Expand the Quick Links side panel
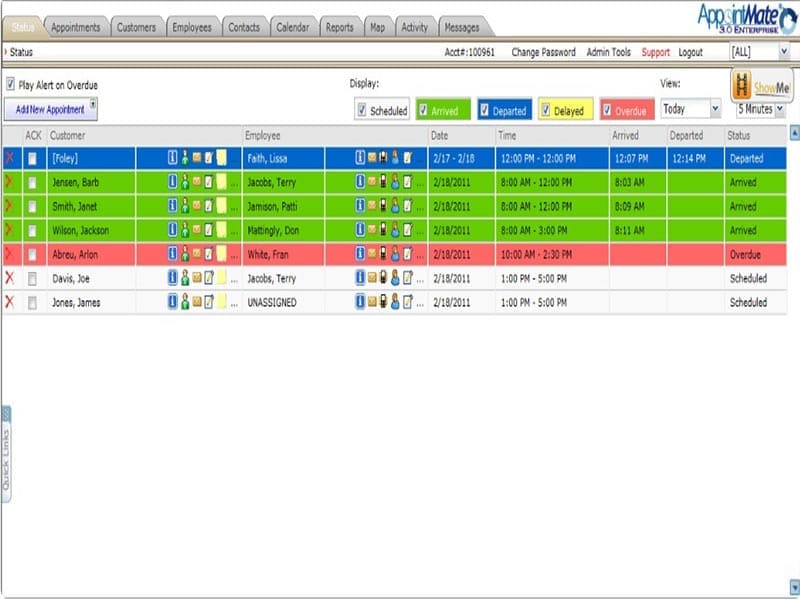This screenshot has width=800, height=600. (x=6, y=454)
